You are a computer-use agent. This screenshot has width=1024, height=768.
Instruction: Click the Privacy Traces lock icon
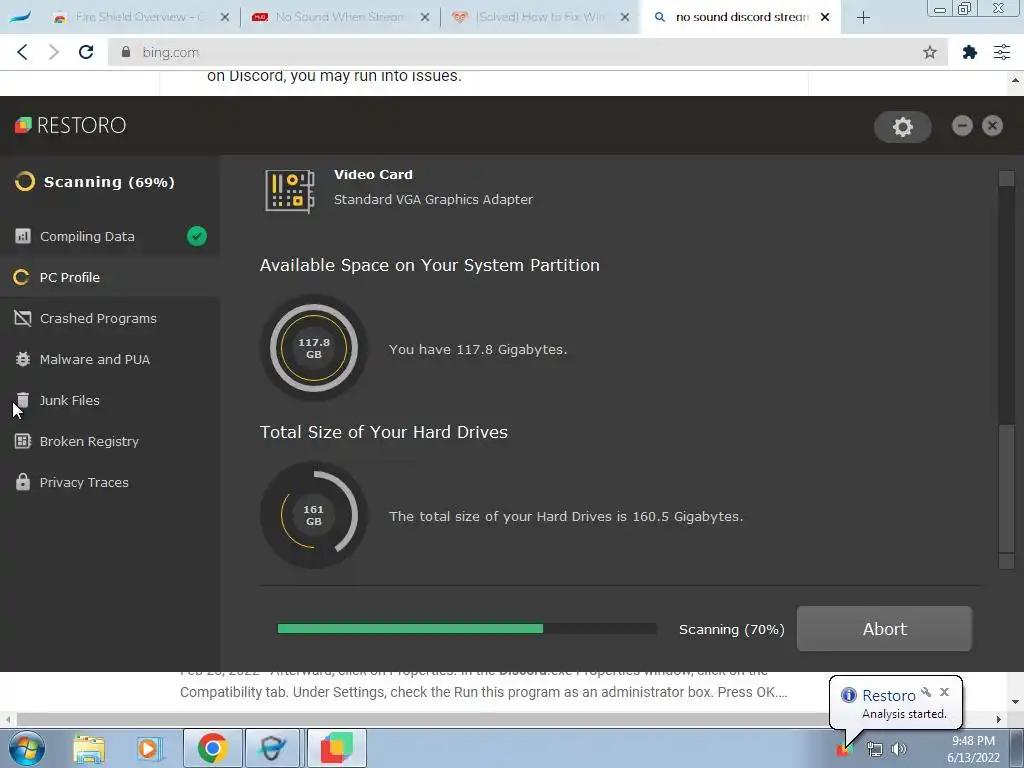tap(23, 482)
